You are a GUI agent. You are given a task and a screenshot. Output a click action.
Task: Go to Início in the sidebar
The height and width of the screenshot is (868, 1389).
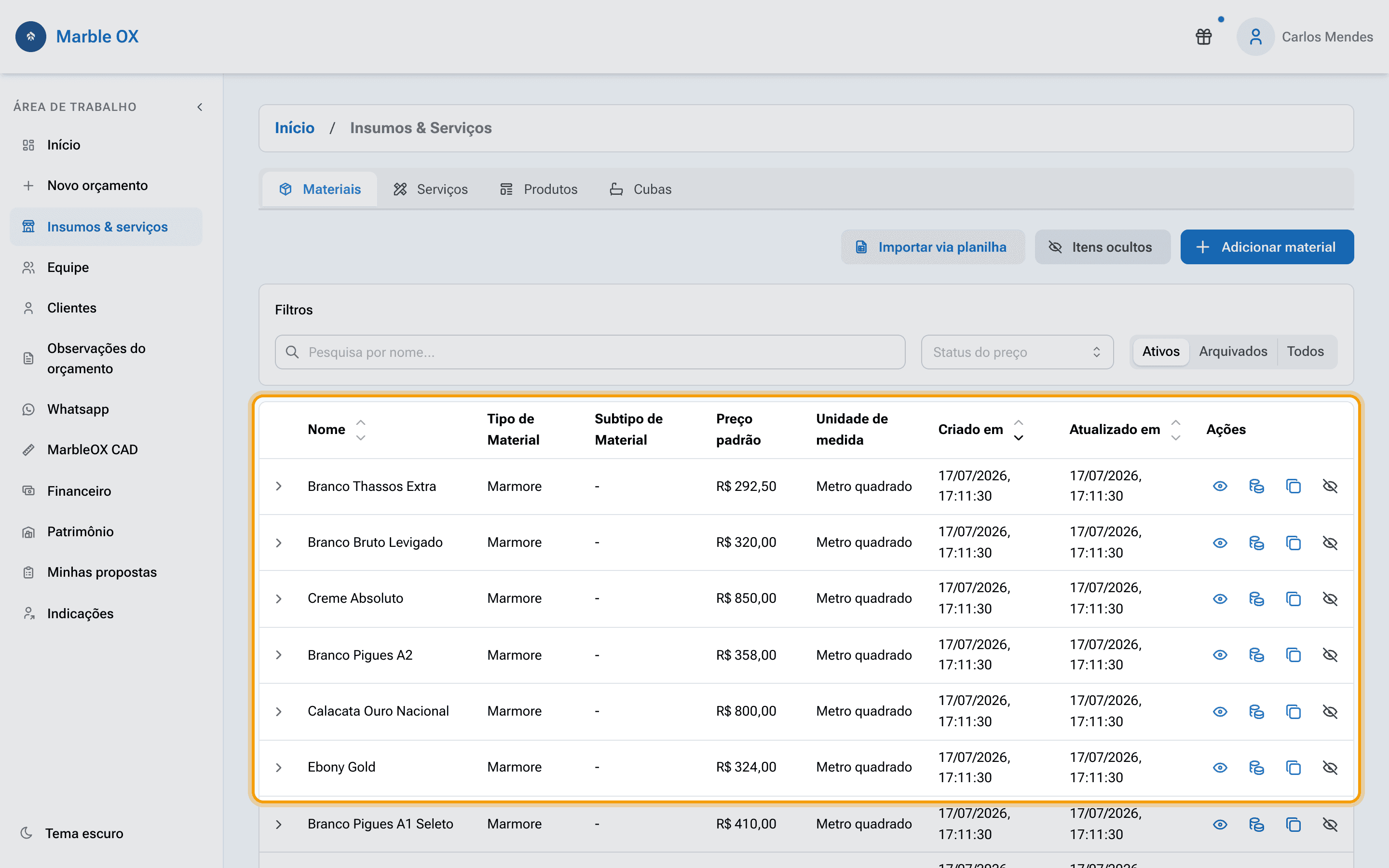(106, 145)
